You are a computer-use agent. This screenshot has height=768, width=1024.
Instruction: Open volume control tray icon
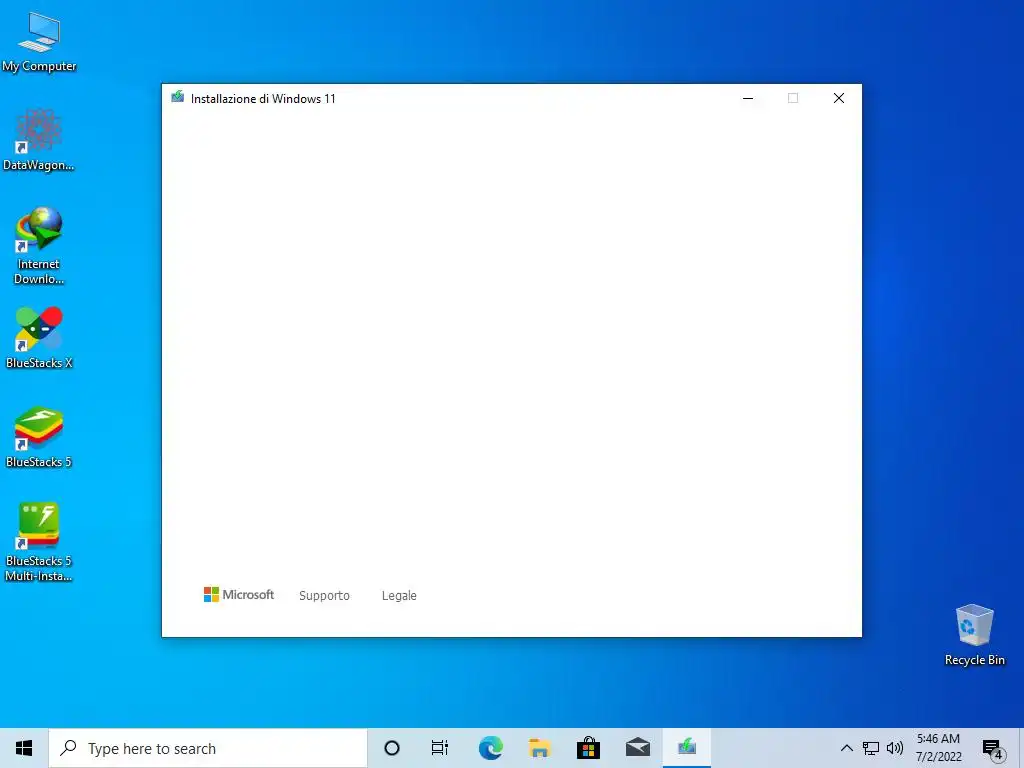[895, 748]
